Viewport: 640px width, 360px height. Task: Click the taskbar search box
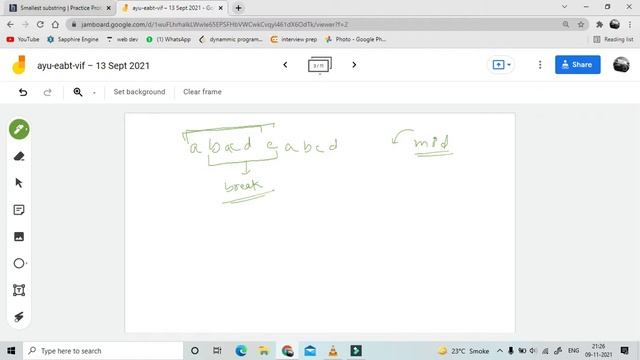(x=103, y=351)
